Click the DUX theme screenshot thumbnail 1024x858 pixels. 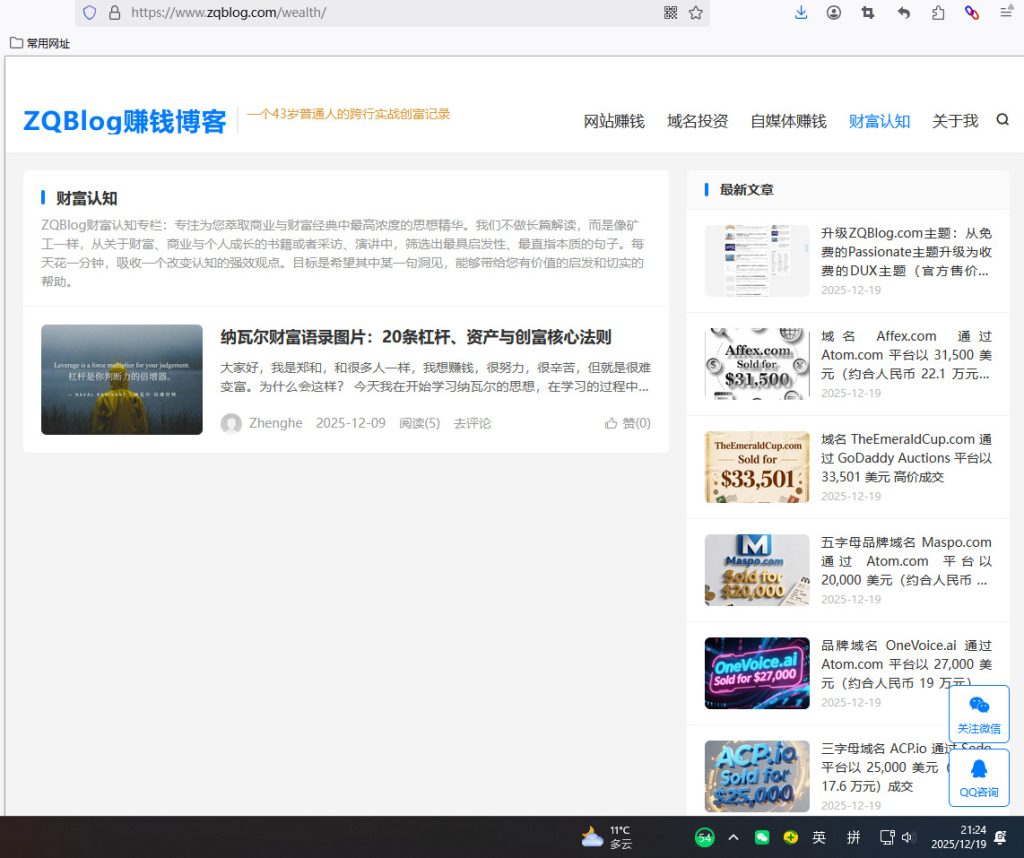click(757, 261)
